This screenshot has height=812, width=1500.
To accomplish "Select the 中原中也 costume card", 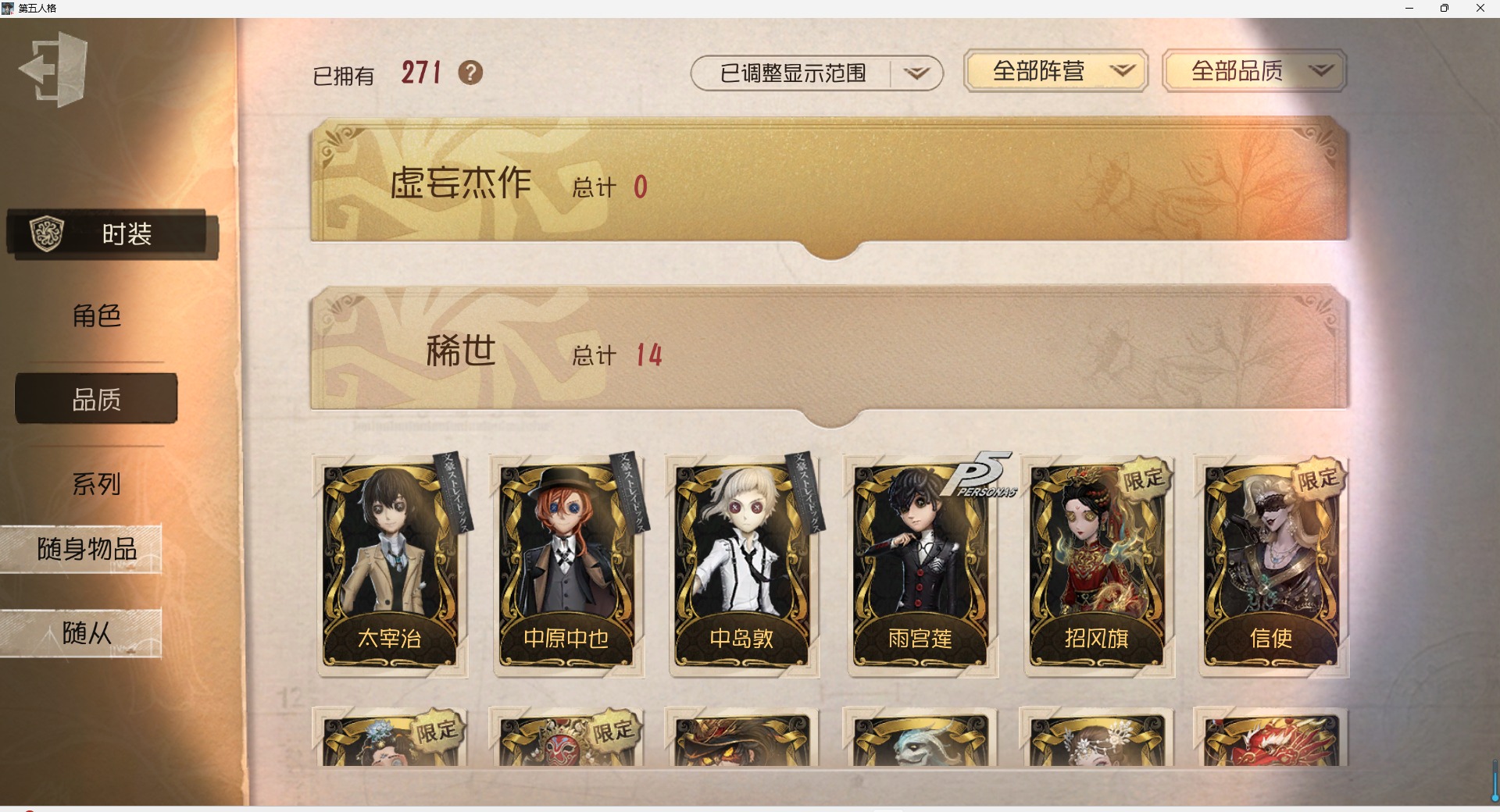I will pyautogui.click(x=567, y=566).
